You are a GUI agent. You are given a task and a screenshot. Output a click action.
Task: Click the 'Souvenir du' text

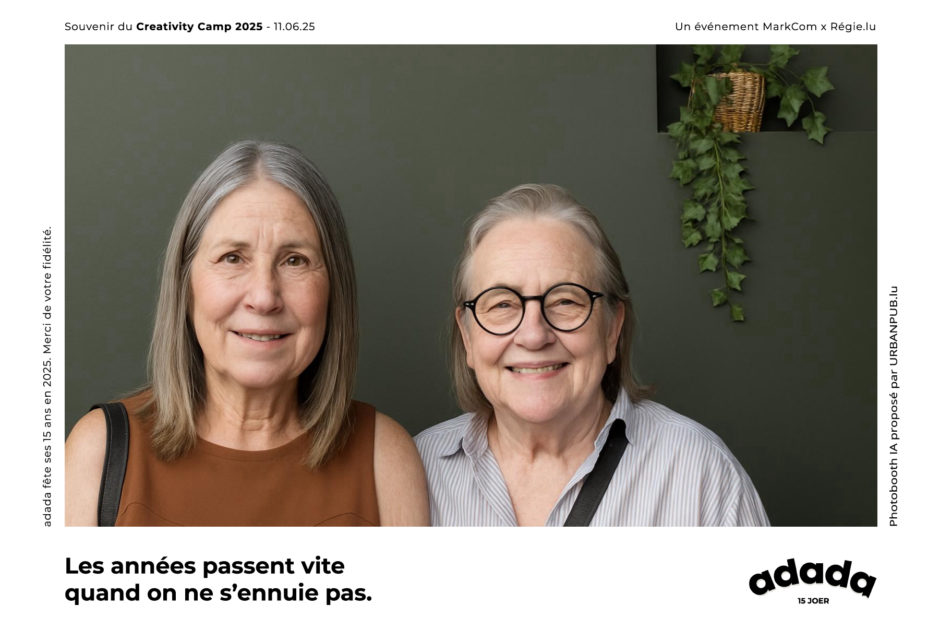[x=98, y=26]
